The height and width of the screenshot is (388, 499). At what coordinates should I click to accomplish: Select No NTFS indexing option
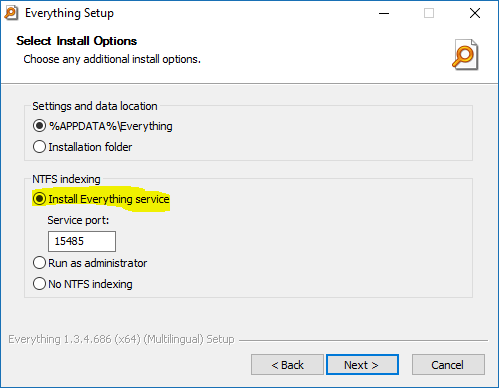(x=83, y=284)
